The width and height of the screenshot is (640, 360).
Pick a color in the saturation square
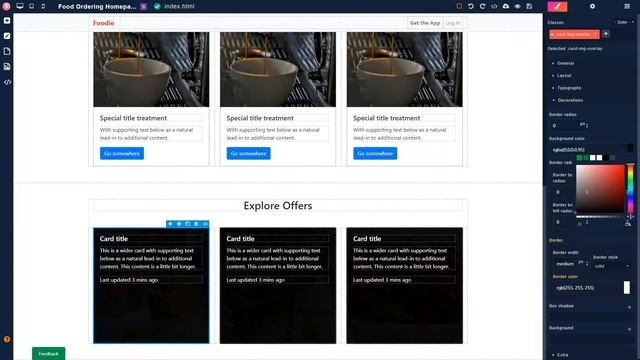click(x=600, y=188)
